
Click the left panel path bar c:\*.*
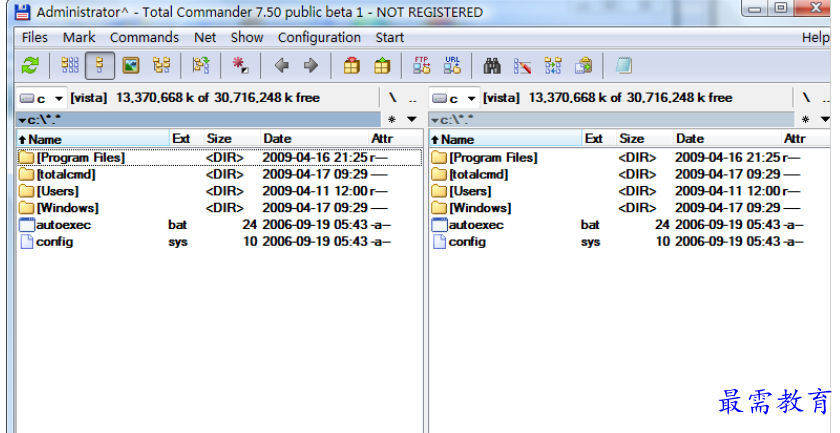(x=199, y=120)
